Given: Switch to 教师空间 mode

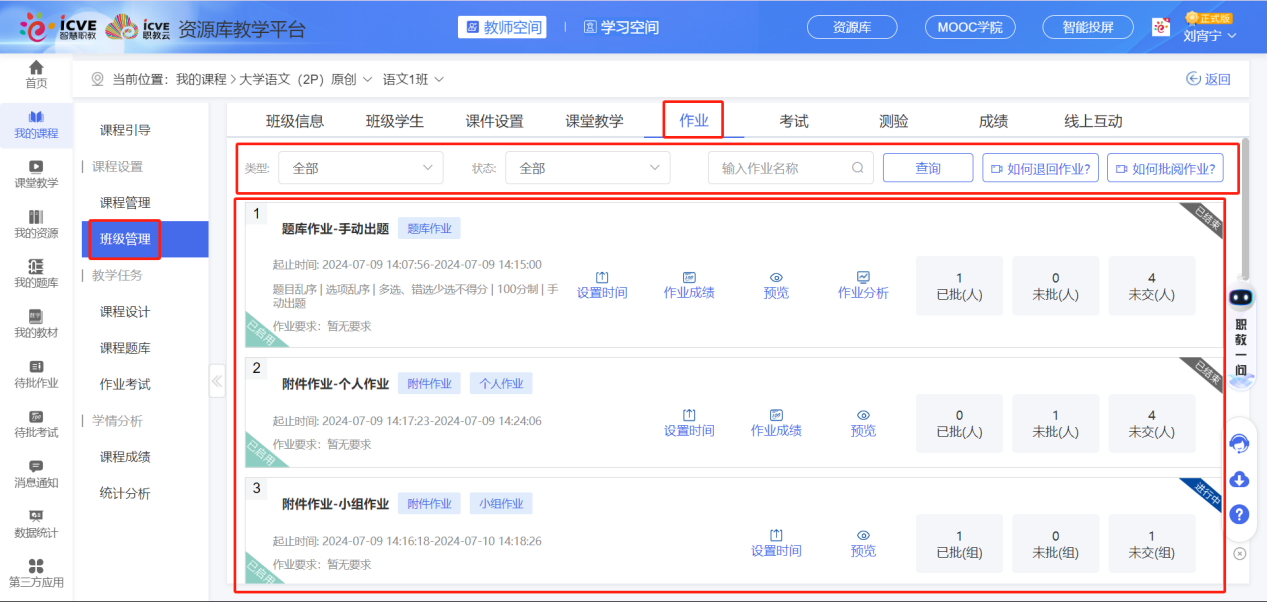Looking at the screenshot, I should [503, 27].
